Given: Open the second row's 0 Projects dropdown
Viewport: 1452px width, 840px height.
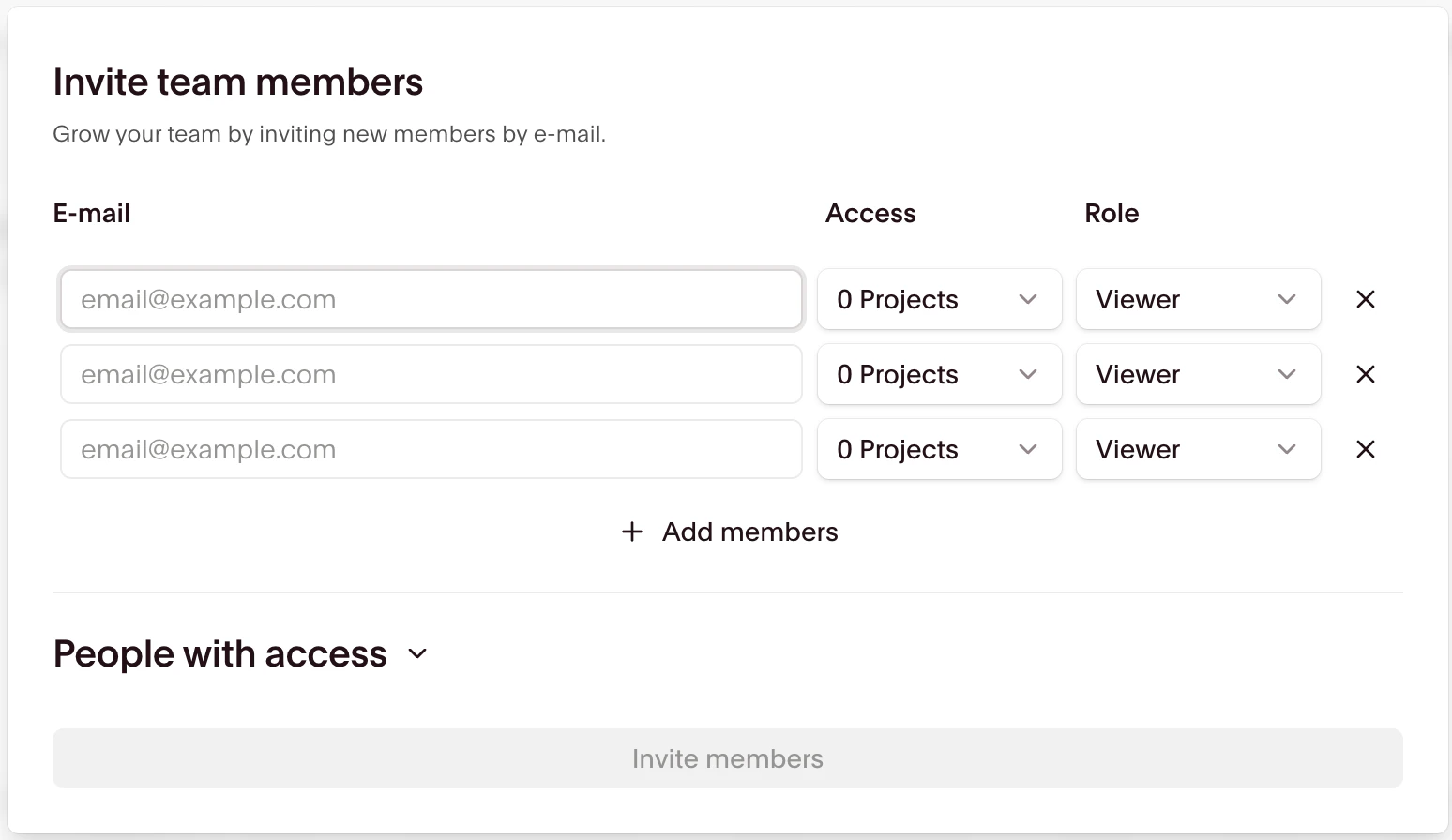Looking at the screenshot, I should [x=938, y=374].
